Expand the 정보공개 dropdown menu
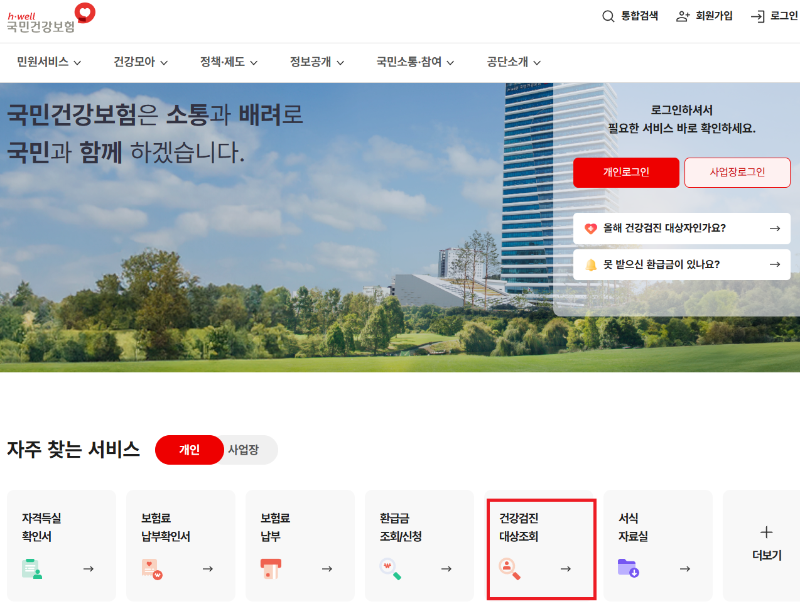Image resolution: width=800 pixels, height=606 pixels. coord(310,60)
